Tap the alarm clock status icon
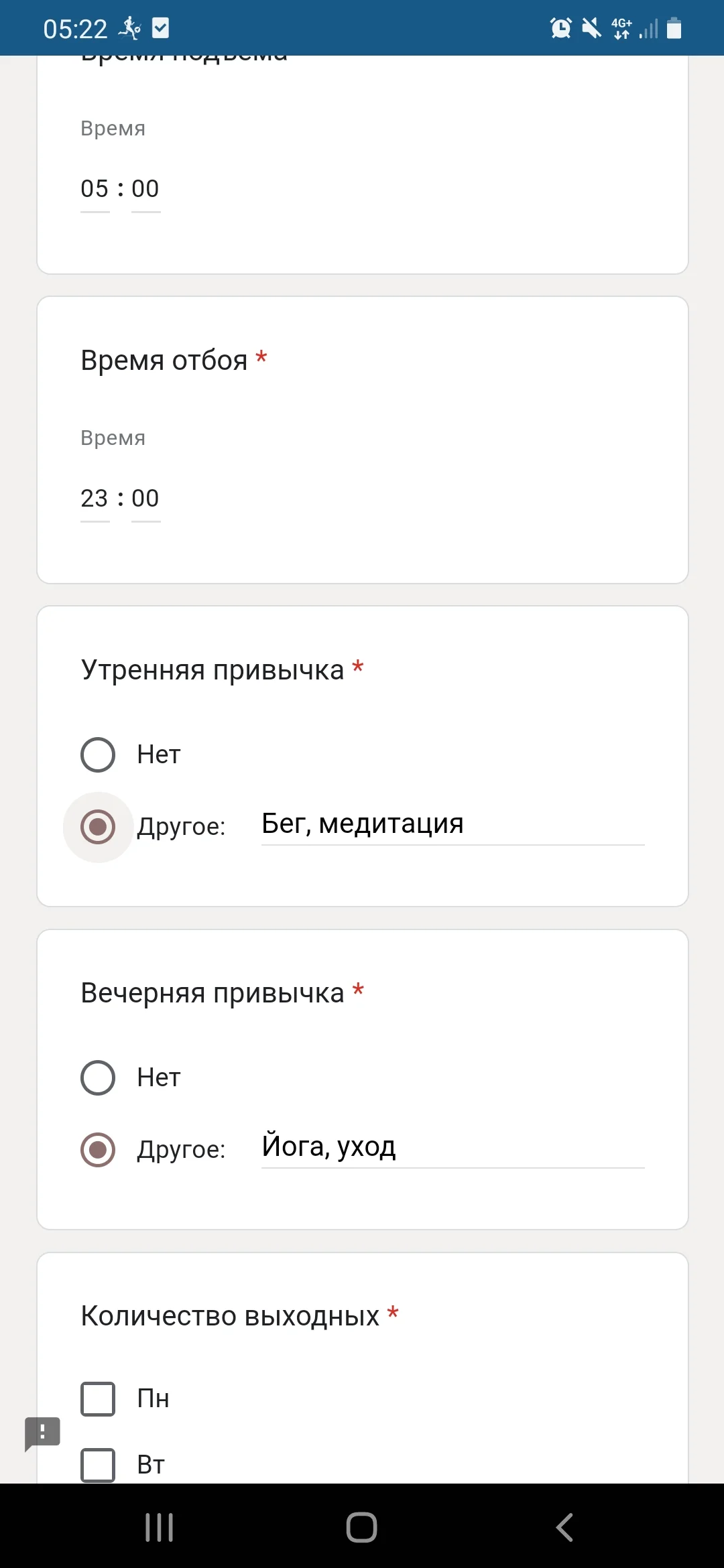724x1568 pixels. click(x=560, y=28)
